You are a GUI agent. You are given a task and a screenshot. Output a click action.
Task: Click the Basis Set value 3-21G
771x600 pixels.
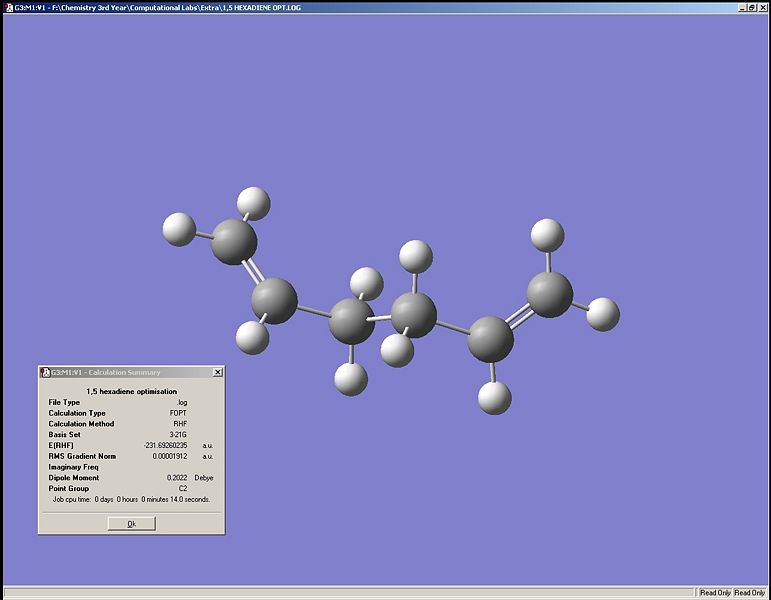[178, 435]
